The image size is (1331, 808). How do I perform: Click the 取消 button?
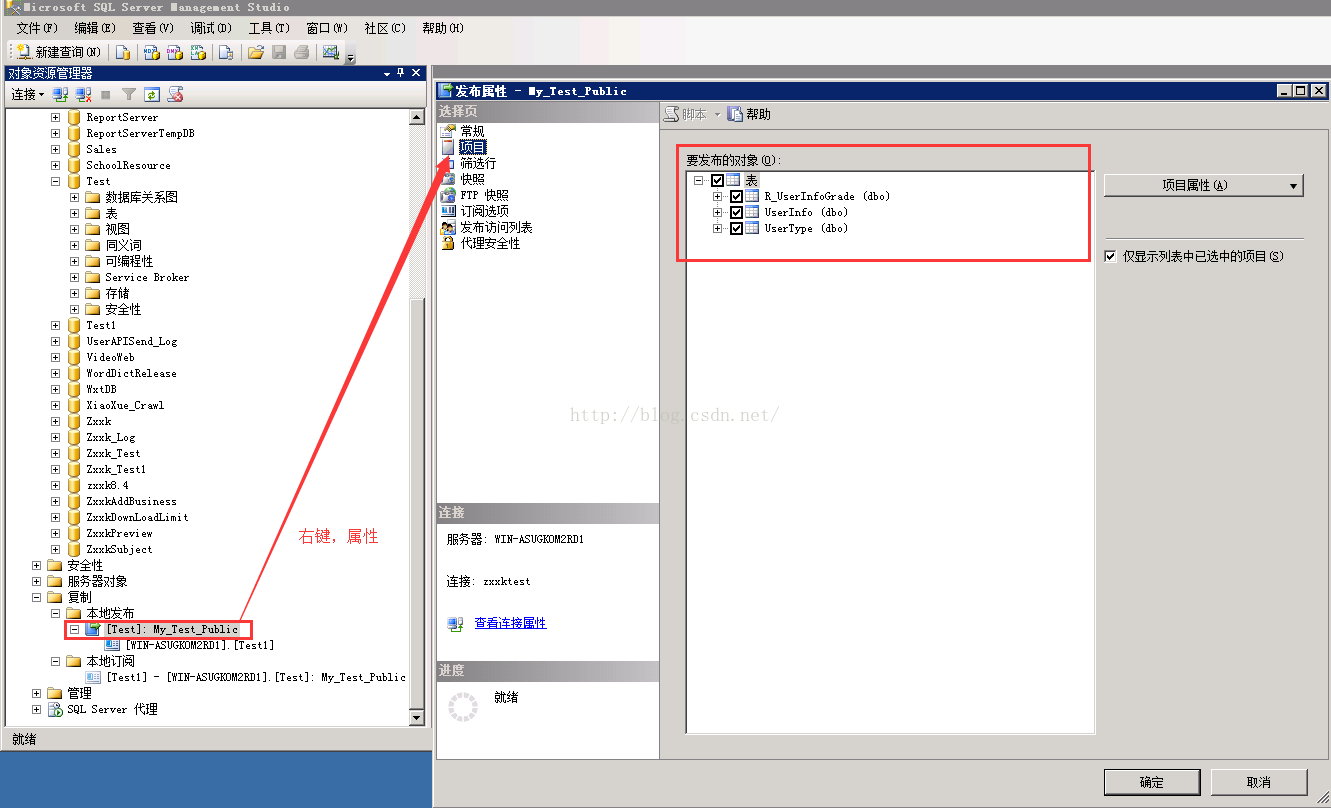(1259, 782)
